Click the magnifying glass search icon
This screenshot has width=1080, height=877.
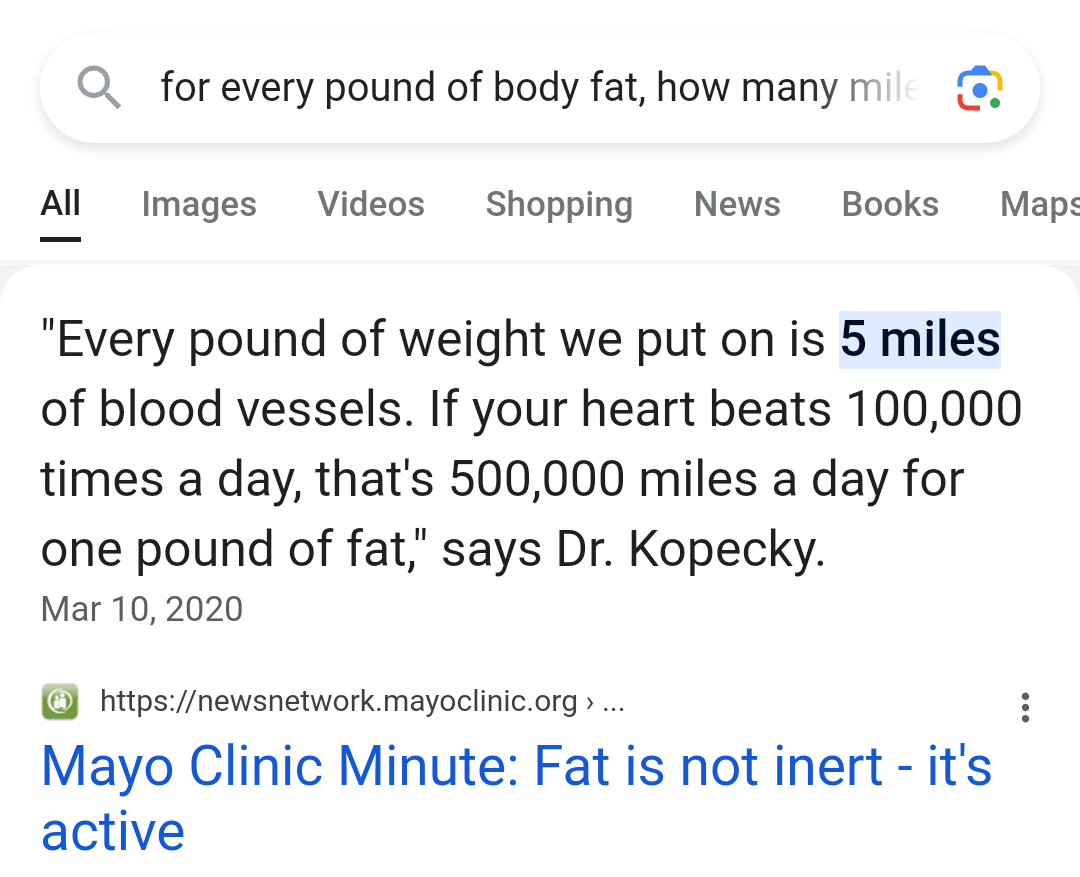tap(99, 87)
